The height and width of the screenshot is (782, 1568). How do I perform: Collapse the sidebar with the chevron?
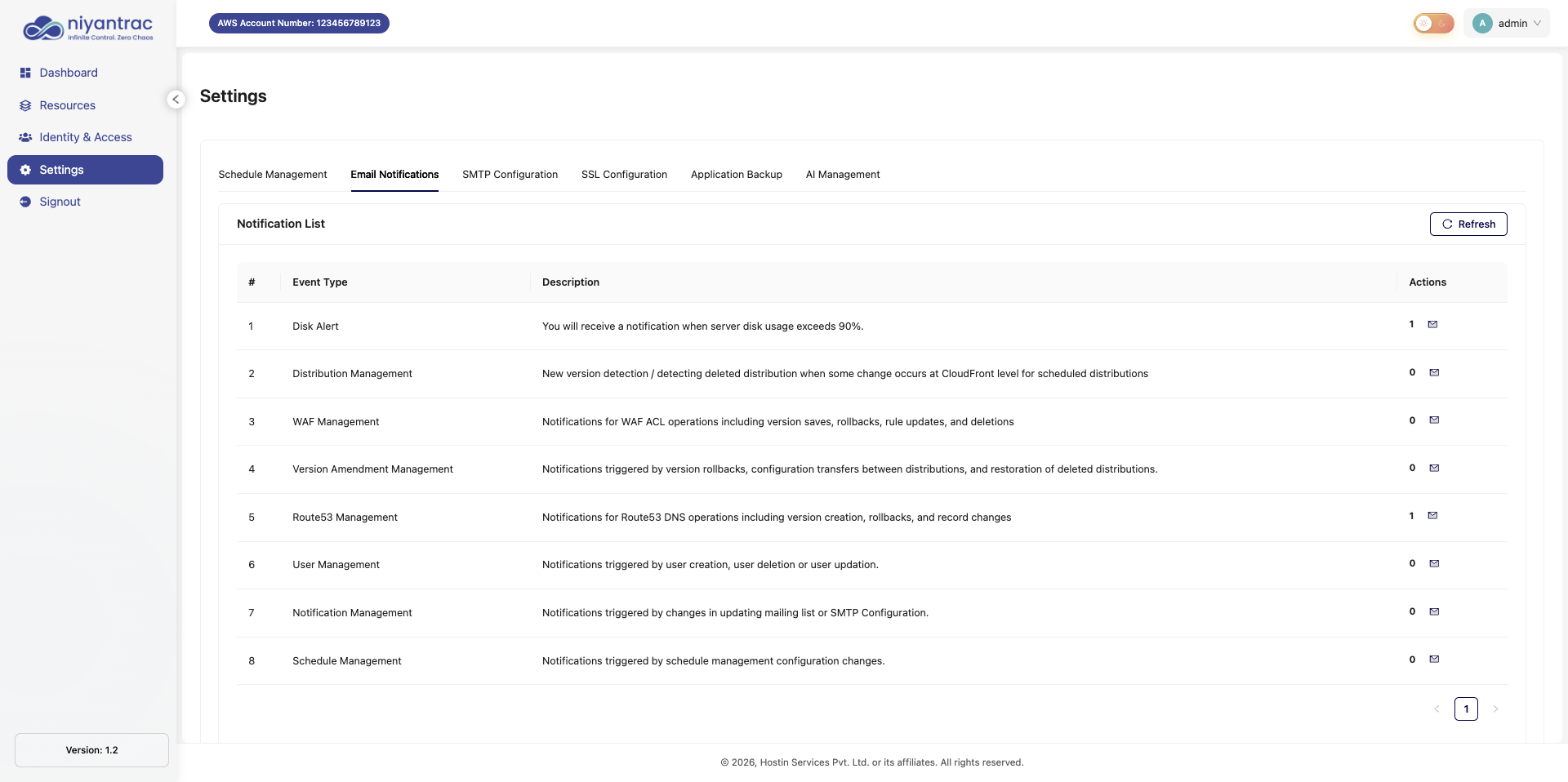point(176,100)
